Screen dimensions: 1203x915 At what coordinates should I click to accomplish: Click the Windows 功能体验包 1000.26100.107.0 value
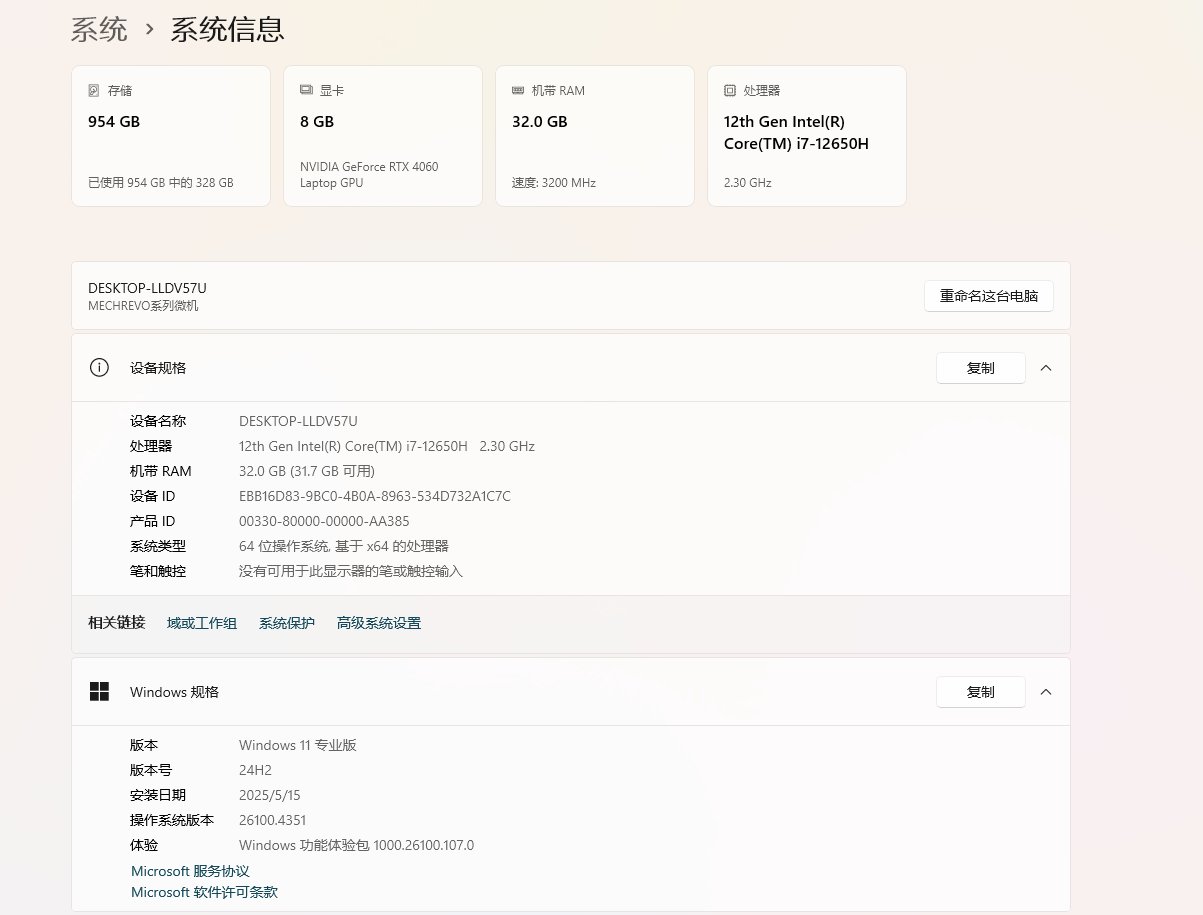tap(356, 845)
